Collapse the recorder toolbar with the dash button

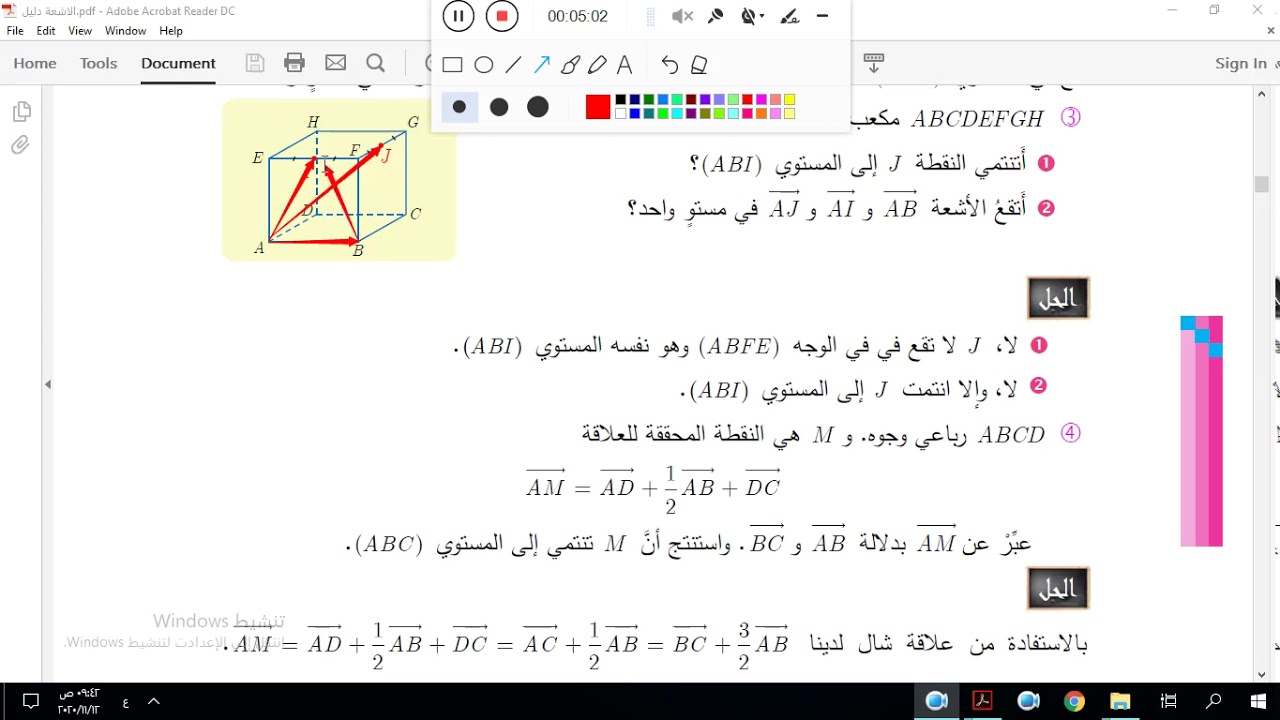pyautogui.click(x=823, y=16)
